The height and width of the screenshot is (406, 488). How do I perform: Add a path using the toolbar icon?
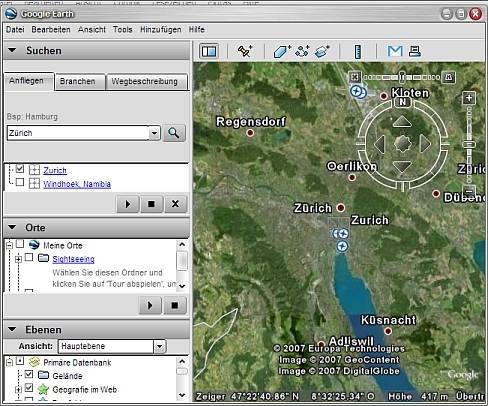pyautogui.click(x=302, y=51)
